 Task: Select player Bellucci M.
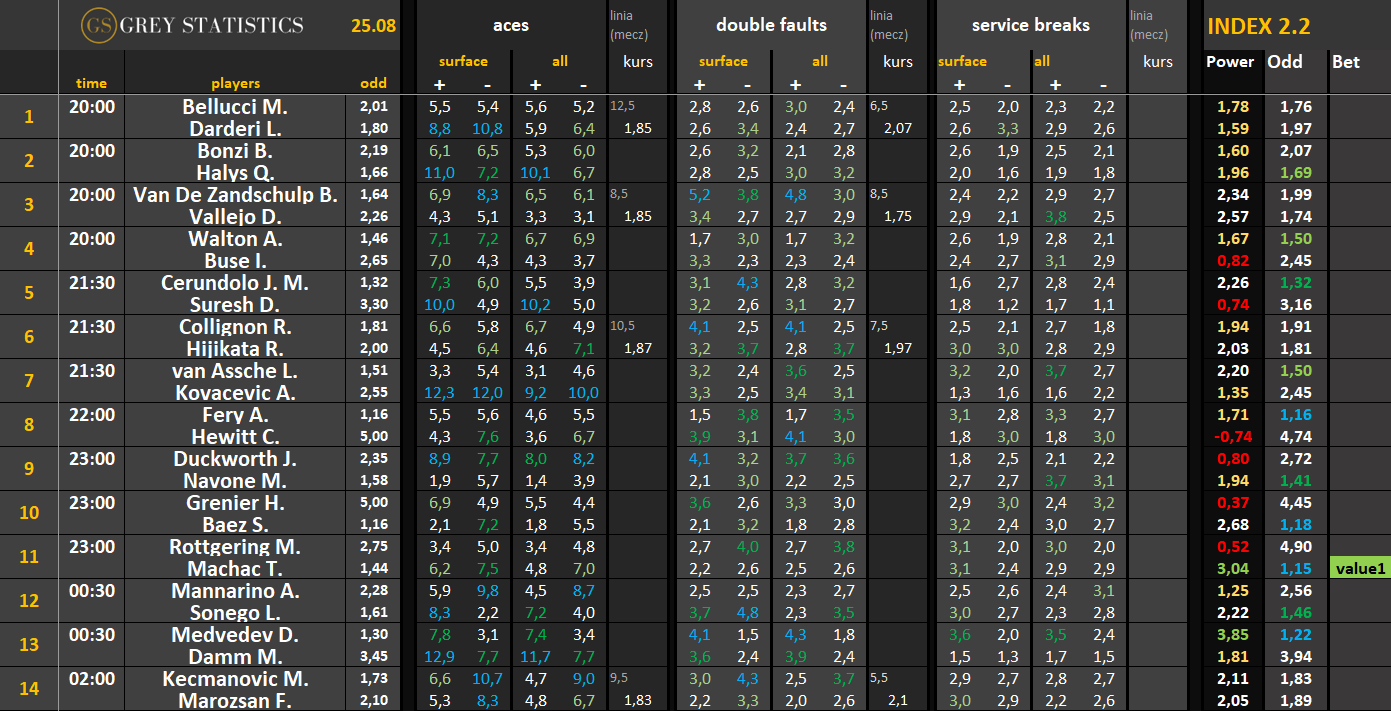tap(235, 106)
